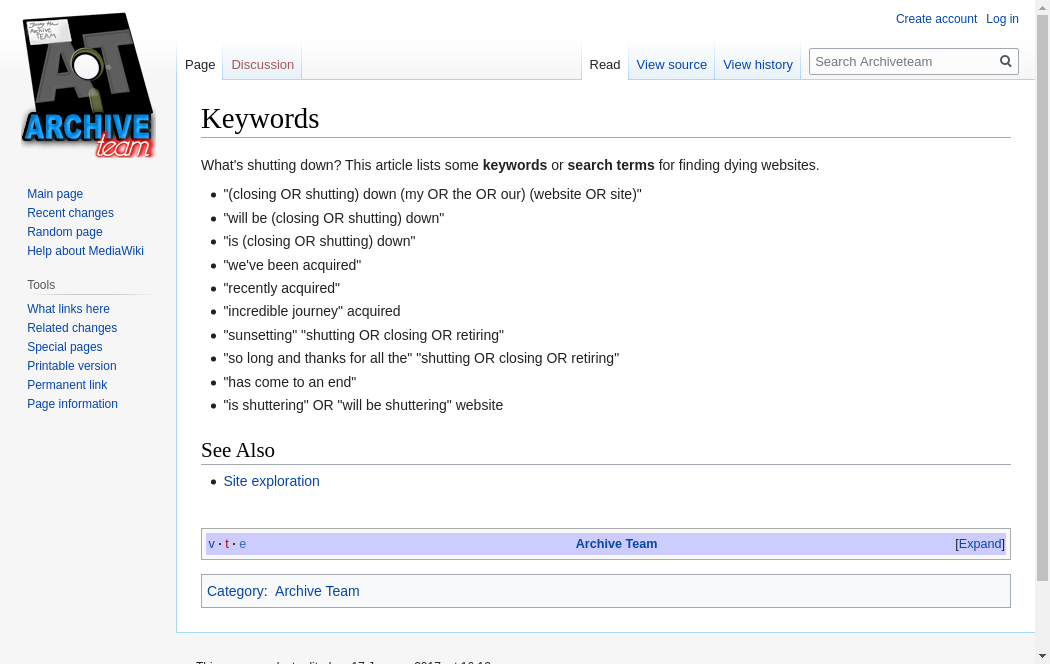Expand the Archive Team navbox
Image resolution: width=1050 pixels, height=664 pixels.
click(980, 544)
